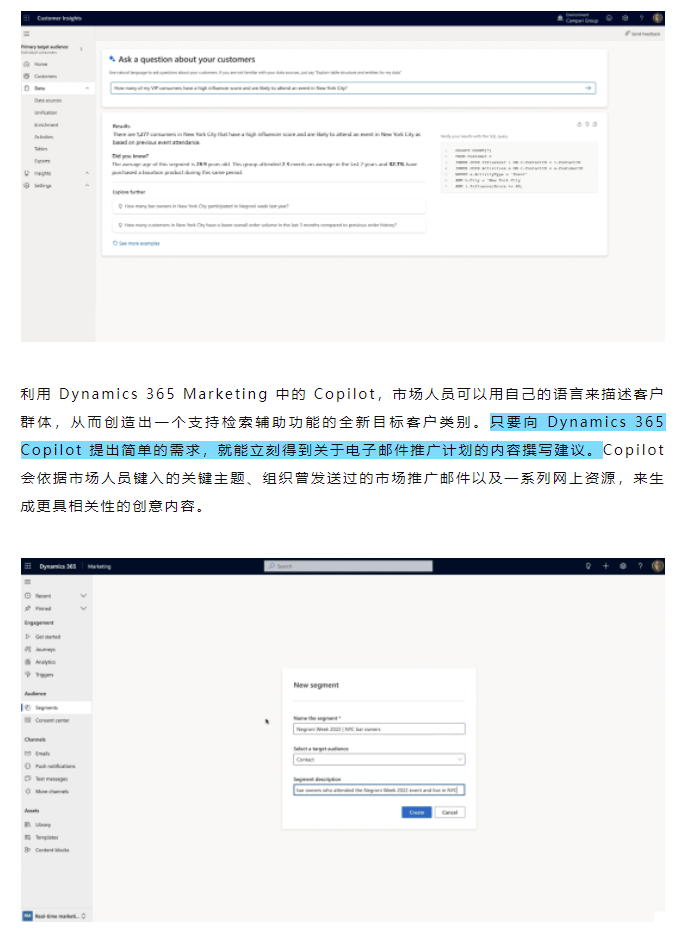This screenshot has width=679, height=938.
Task: Click Create button in New segment dialog
Action: pyautogui.click(x=416, y=812)
